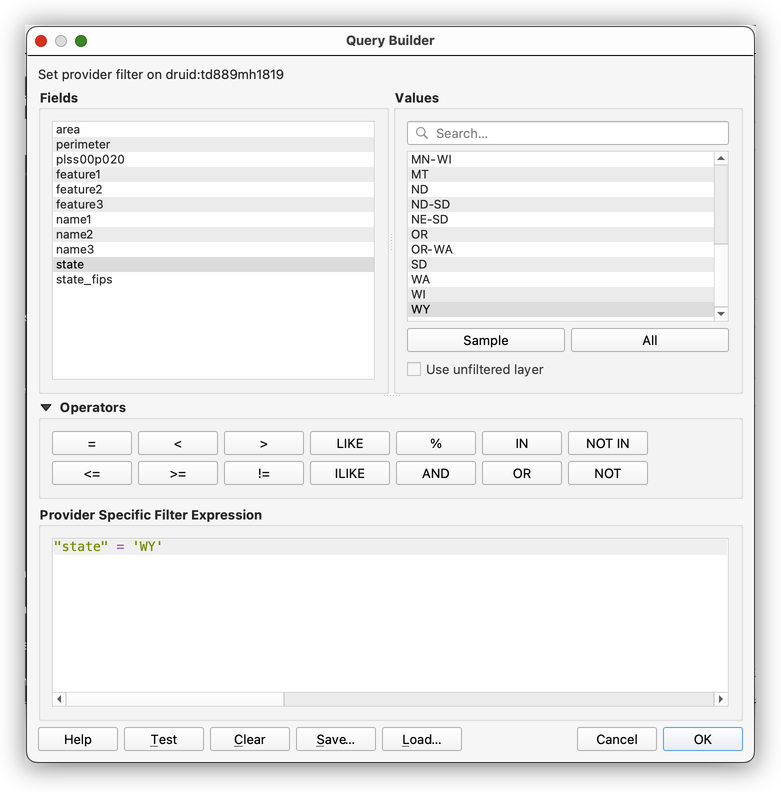Select the perimeter field in Fields list
Viewport: 781px width, 792px height.
coord(83,145)
